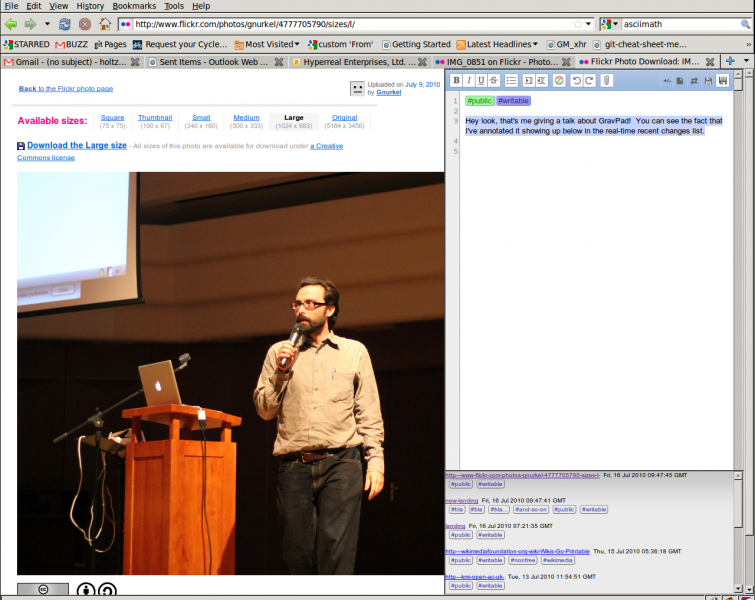The height and width of the screenshot is (600, 755).
Task: Click the paperclip attachment icon
Action: [x=607, y=80]
